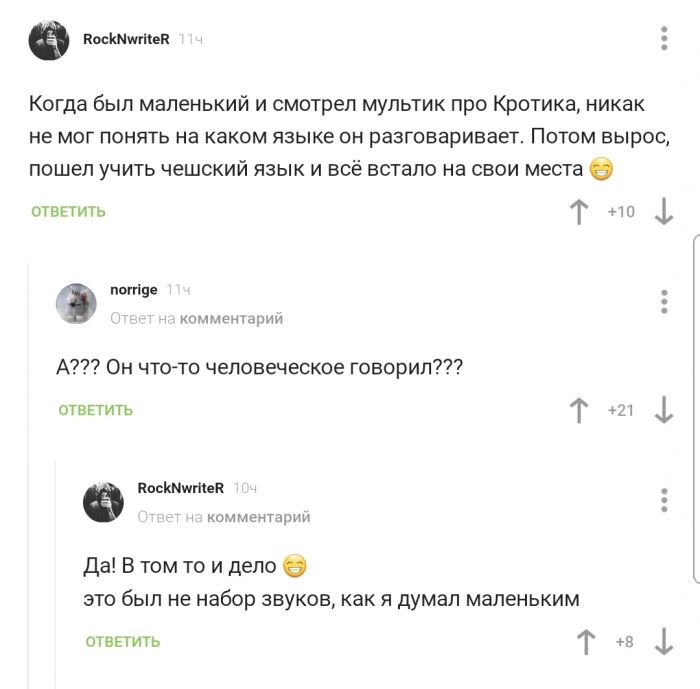The image size is (700, 689).
Task: Click the avatar on the third comment
Action: click(103, 501)
